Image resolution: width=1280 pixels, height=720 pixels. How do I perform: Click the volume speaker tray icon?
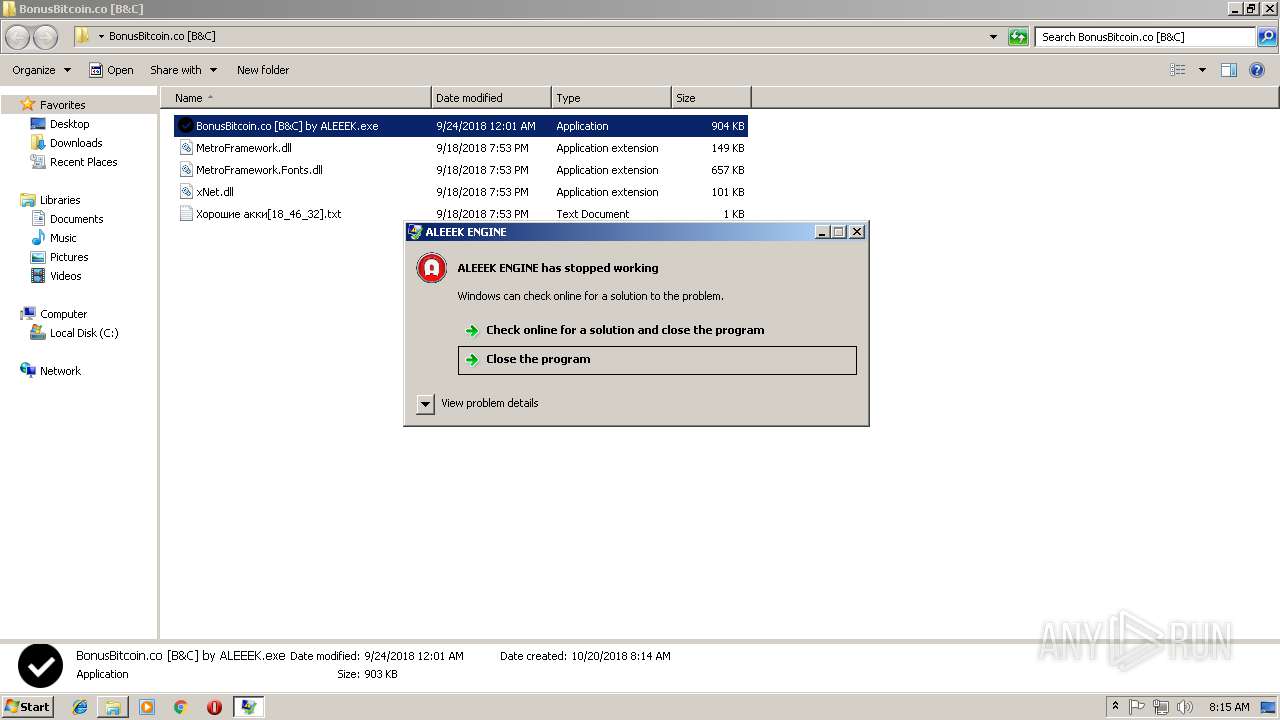1185,707
